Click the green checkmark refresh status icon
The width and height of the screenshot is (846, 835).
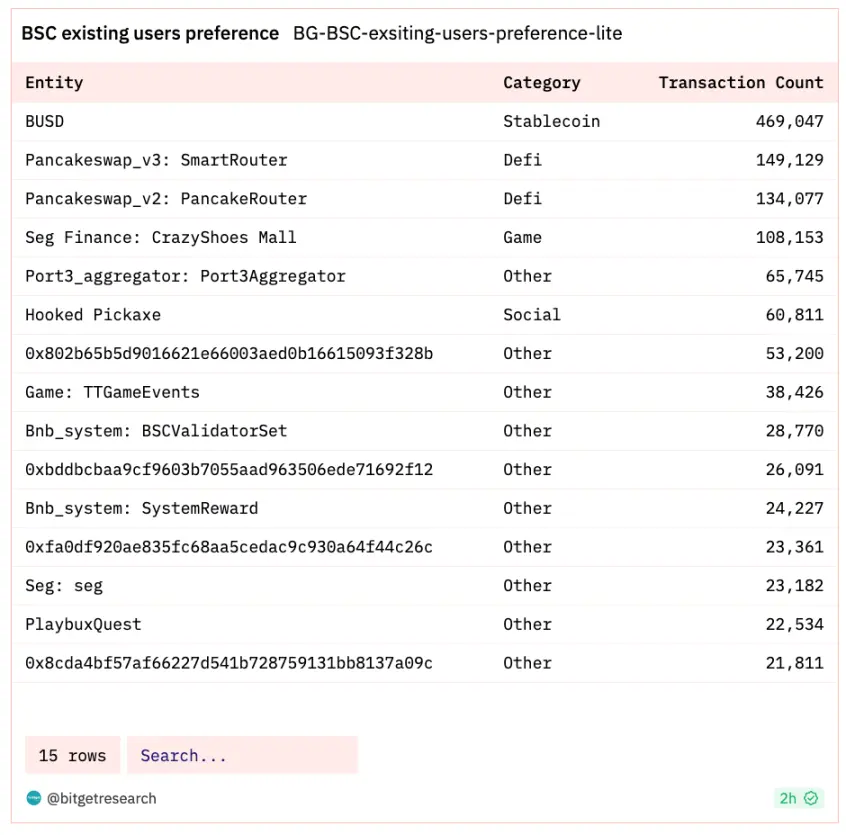[811, 798]
